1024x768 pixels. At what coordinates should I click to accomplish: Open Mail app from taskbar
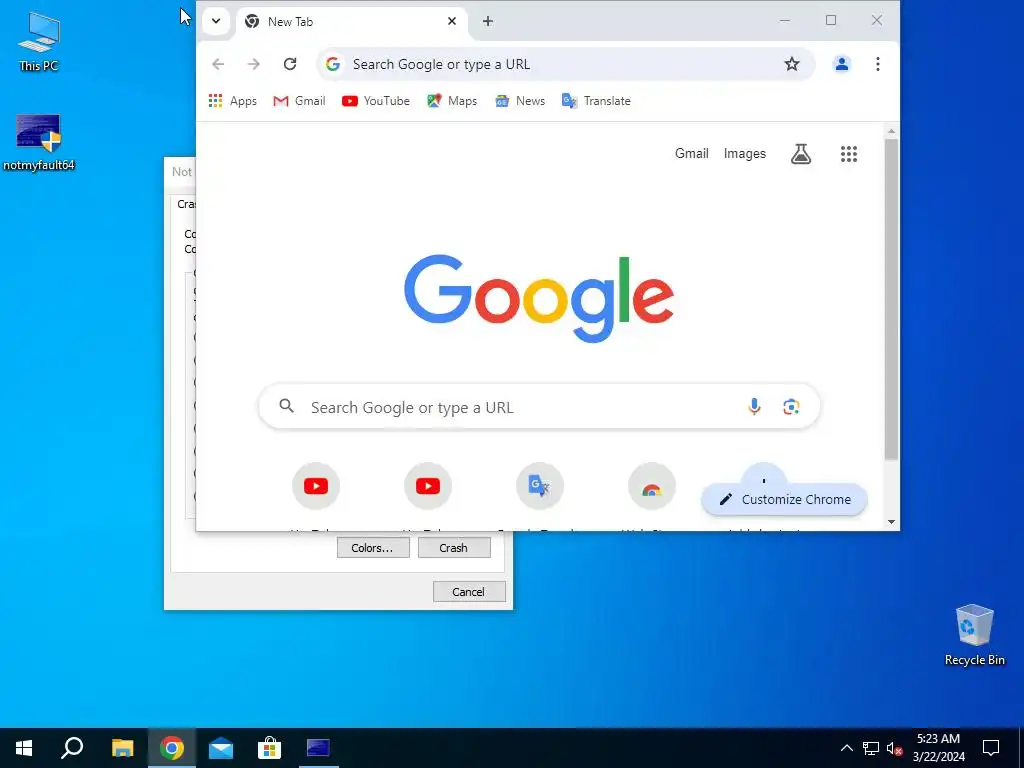(221, 748)
